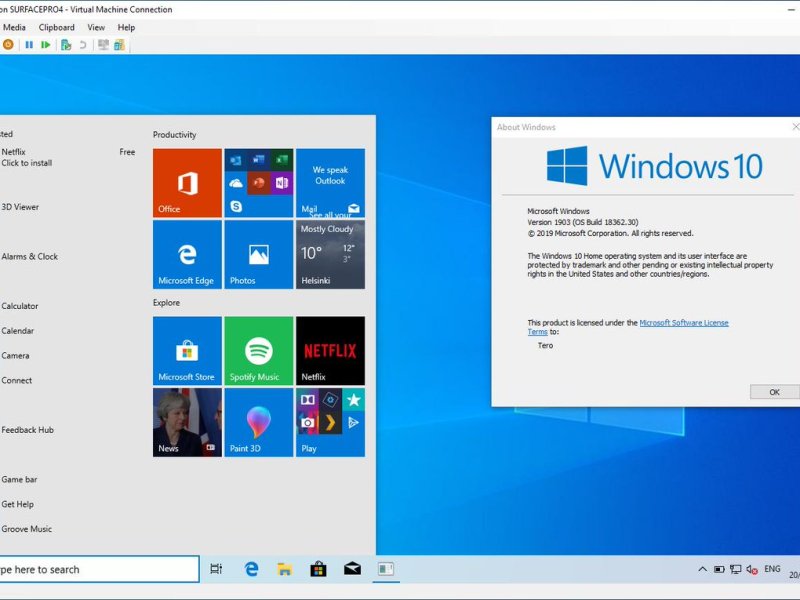
Task: Click the network tray icon
Action: [x=735, y=569]
